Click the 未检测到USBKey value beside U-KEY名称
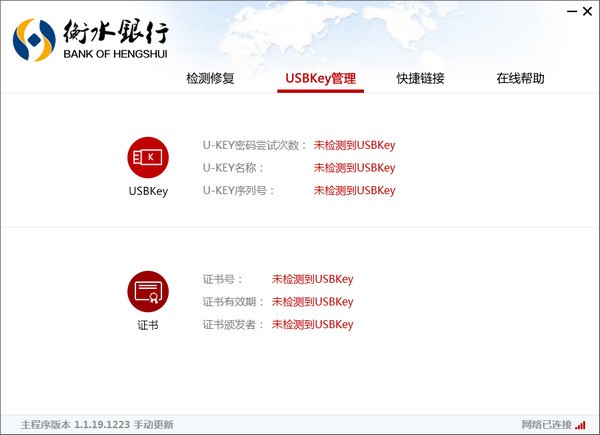This screenshot has width=600, height=435. [x=354, y=168]
